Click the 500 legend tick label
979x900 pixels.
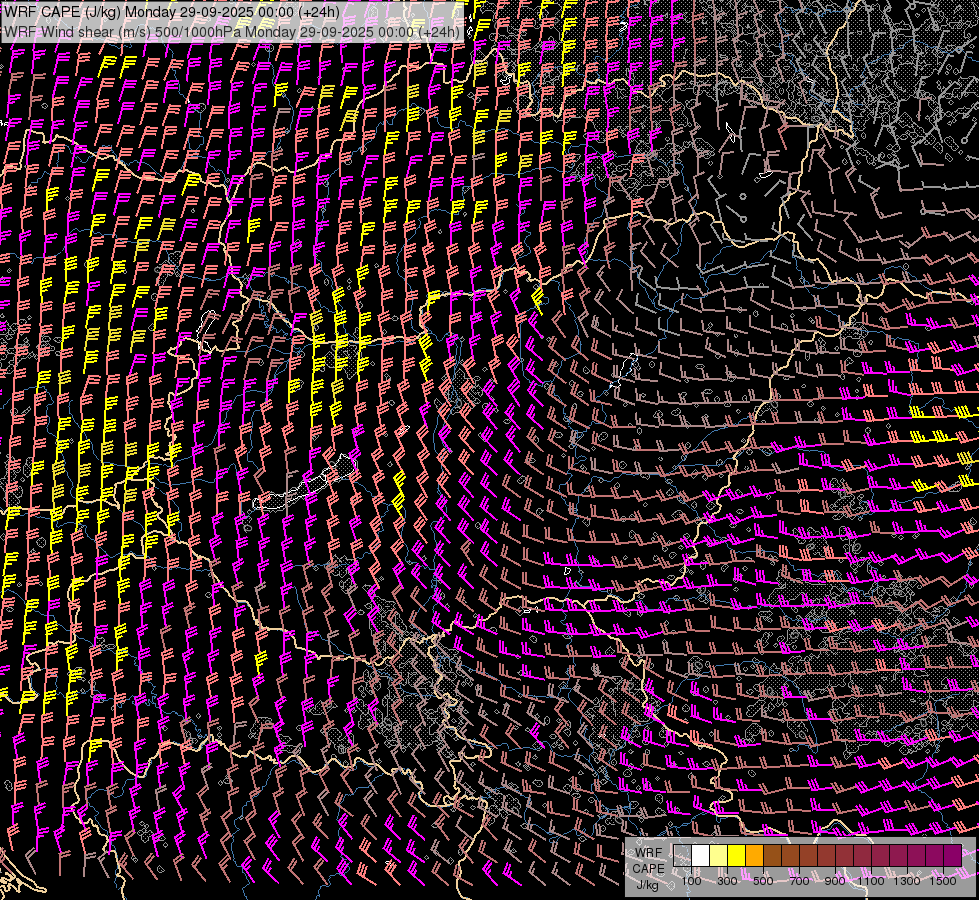763,881
